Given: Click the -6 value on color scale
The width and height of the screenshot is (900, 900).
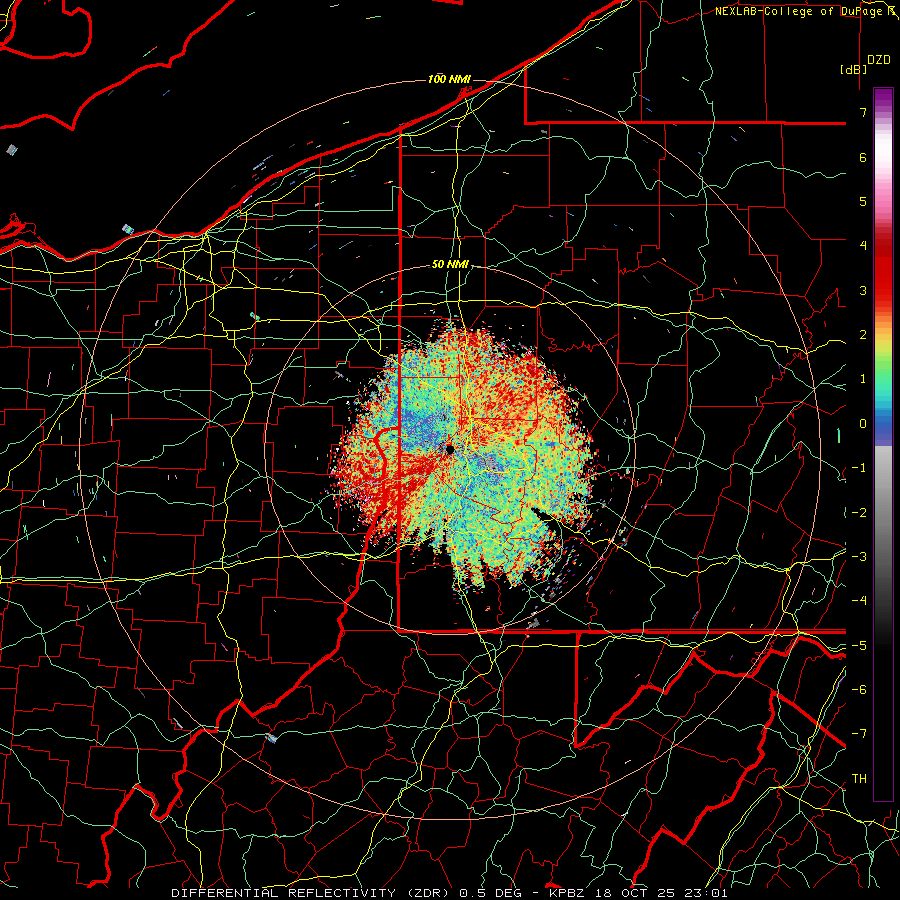Looking at the screenshot, I should coord(859,690).
